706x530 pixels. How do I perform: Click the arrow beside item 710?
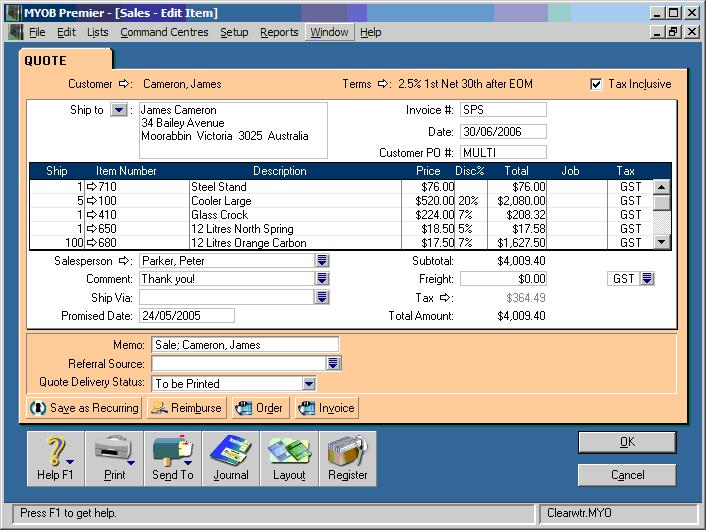point(92,186)
